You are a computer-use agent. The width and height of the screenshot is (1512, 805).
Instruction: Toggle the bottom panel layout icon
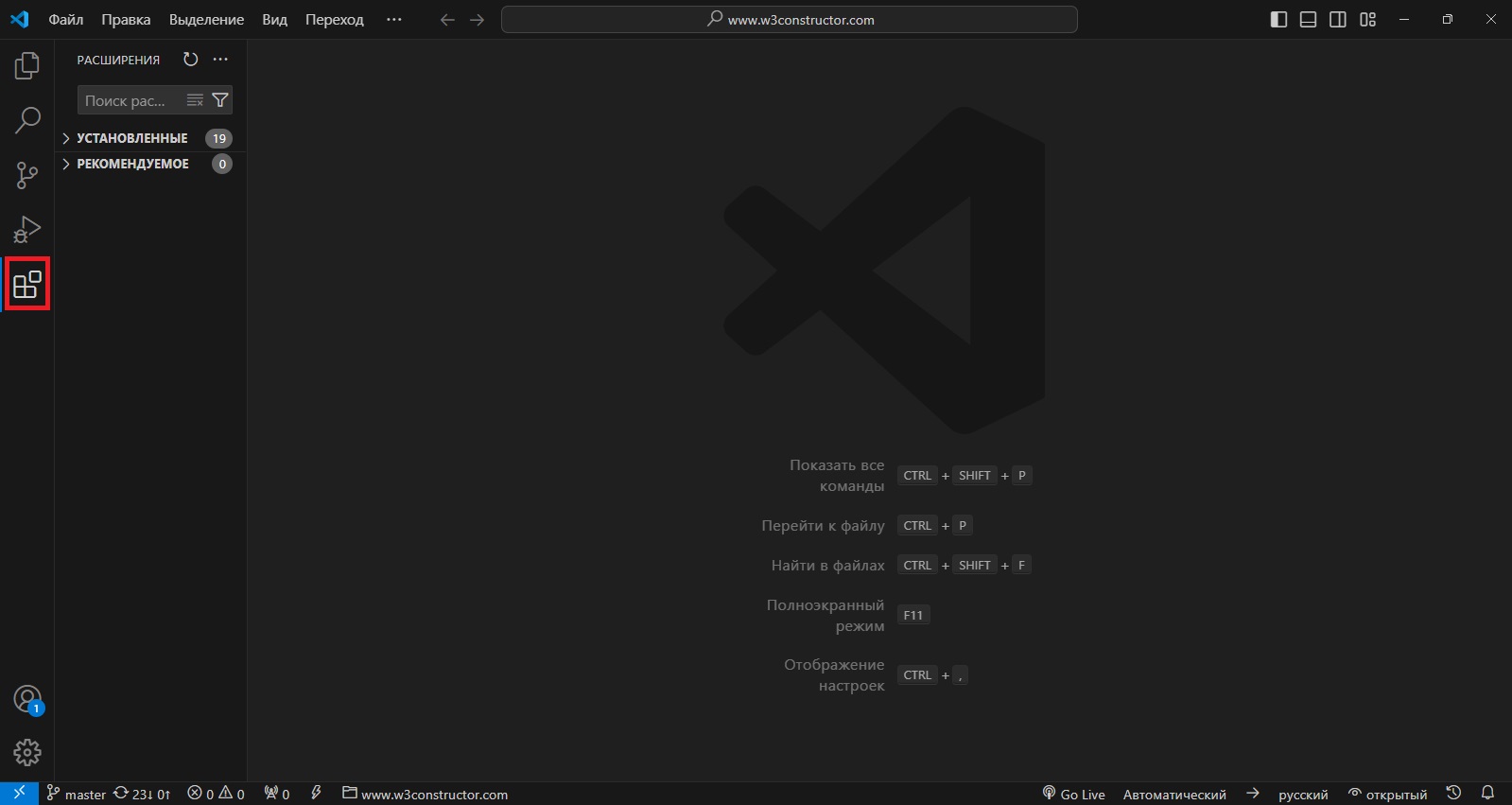[x=1309, y=20]
